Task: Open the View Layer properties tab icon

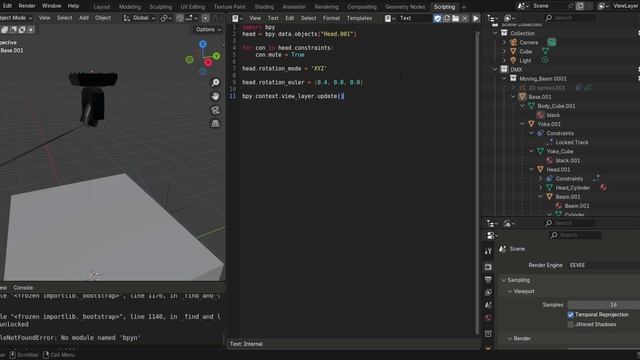Action: (488, 292)
